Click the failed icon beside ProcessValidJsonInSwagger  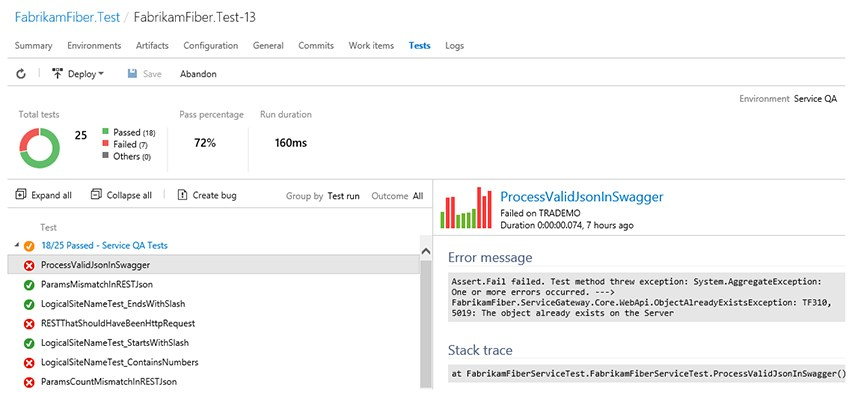tap(29, 265)
